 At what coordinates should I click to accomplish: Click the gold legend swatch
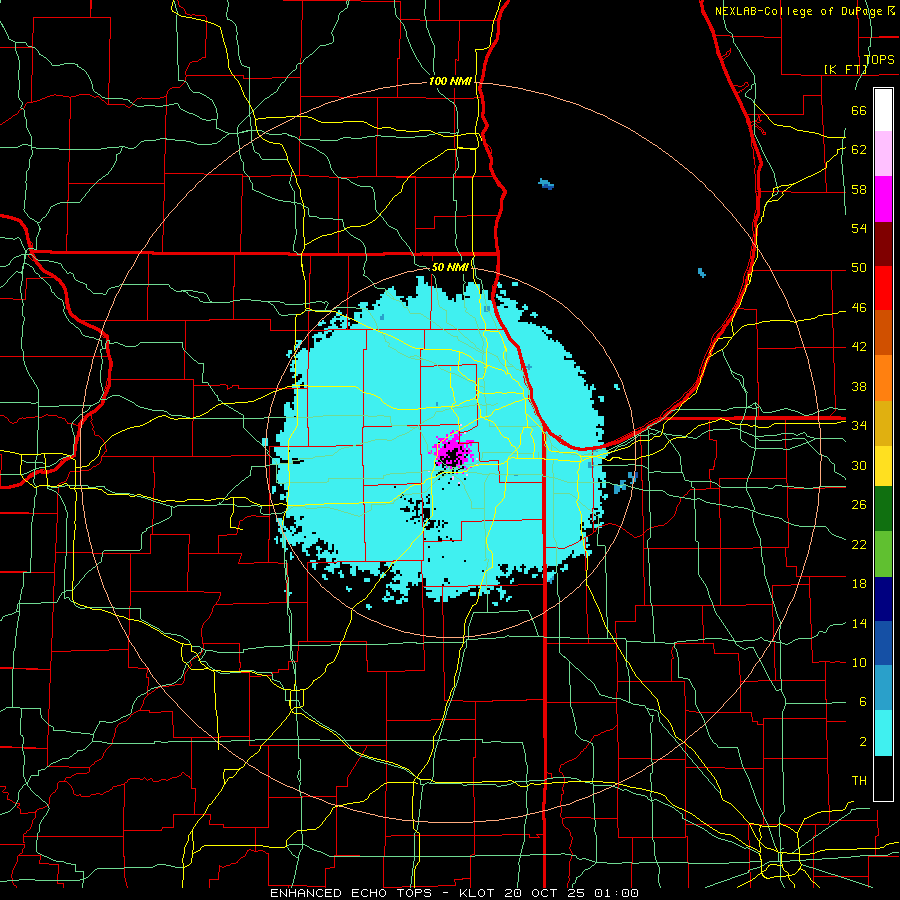tap(883, 423)
